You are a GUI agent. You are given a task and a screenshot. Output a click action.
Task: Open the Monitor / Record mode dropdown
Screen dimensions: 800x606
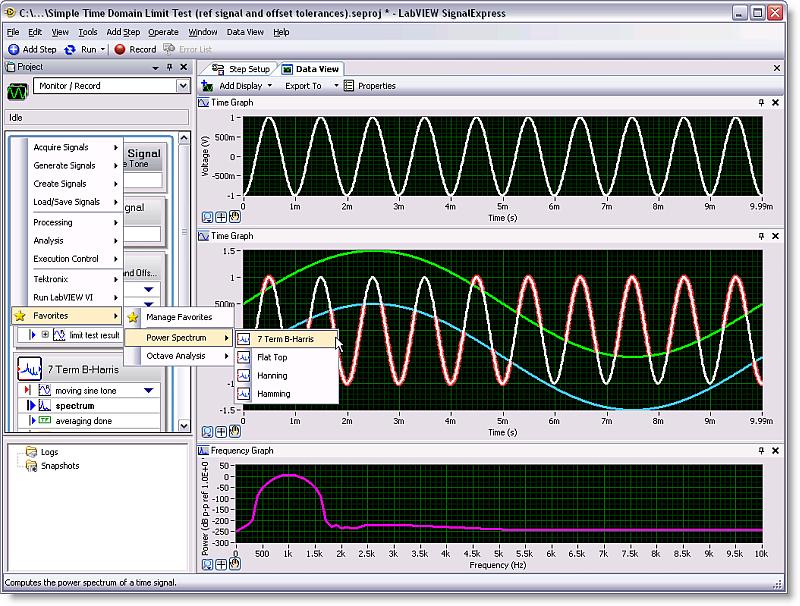[182, 87]
